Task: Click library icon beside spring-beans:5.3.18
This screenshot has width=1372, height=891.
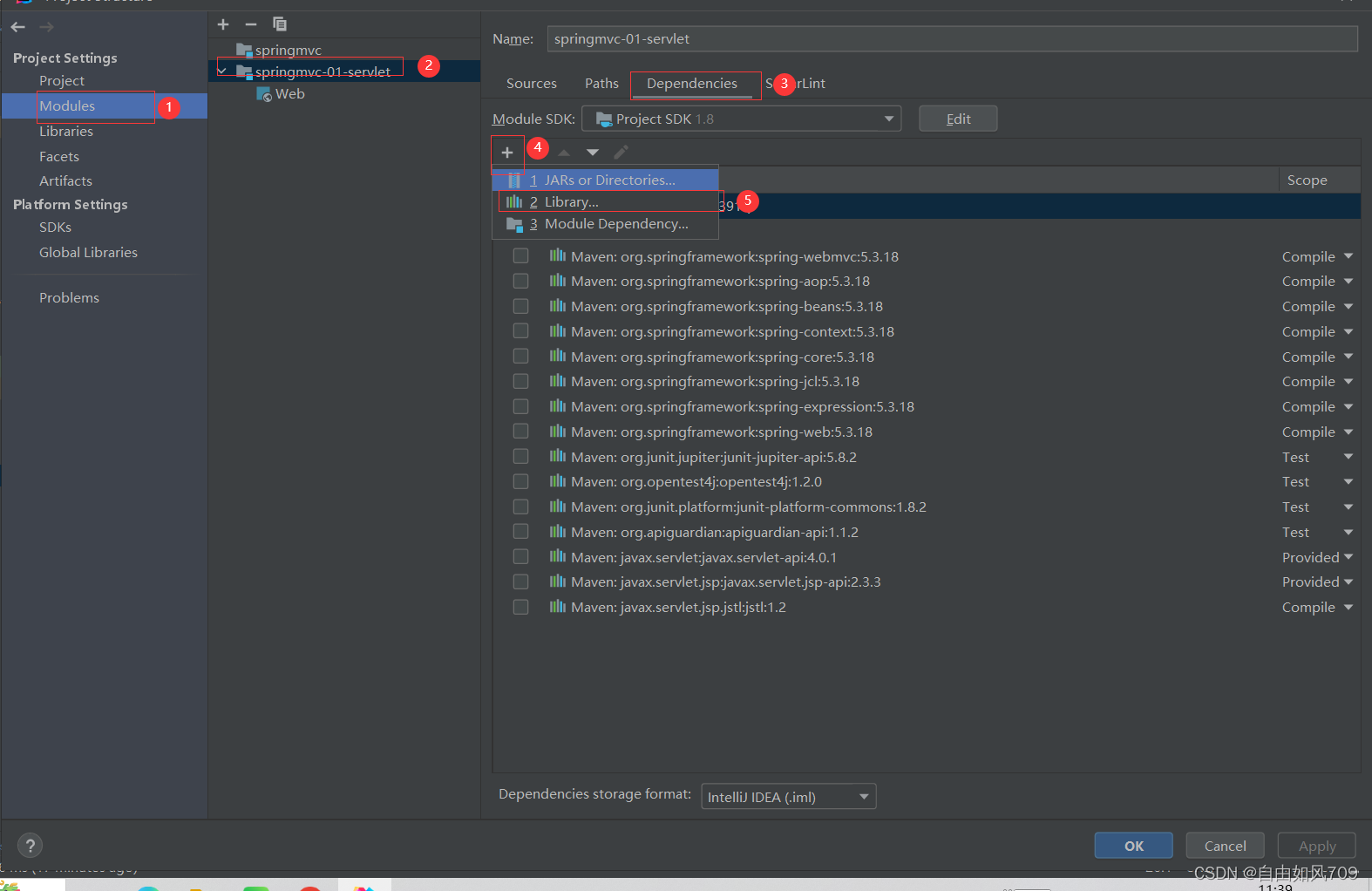Action: click(x=558, y=306)
